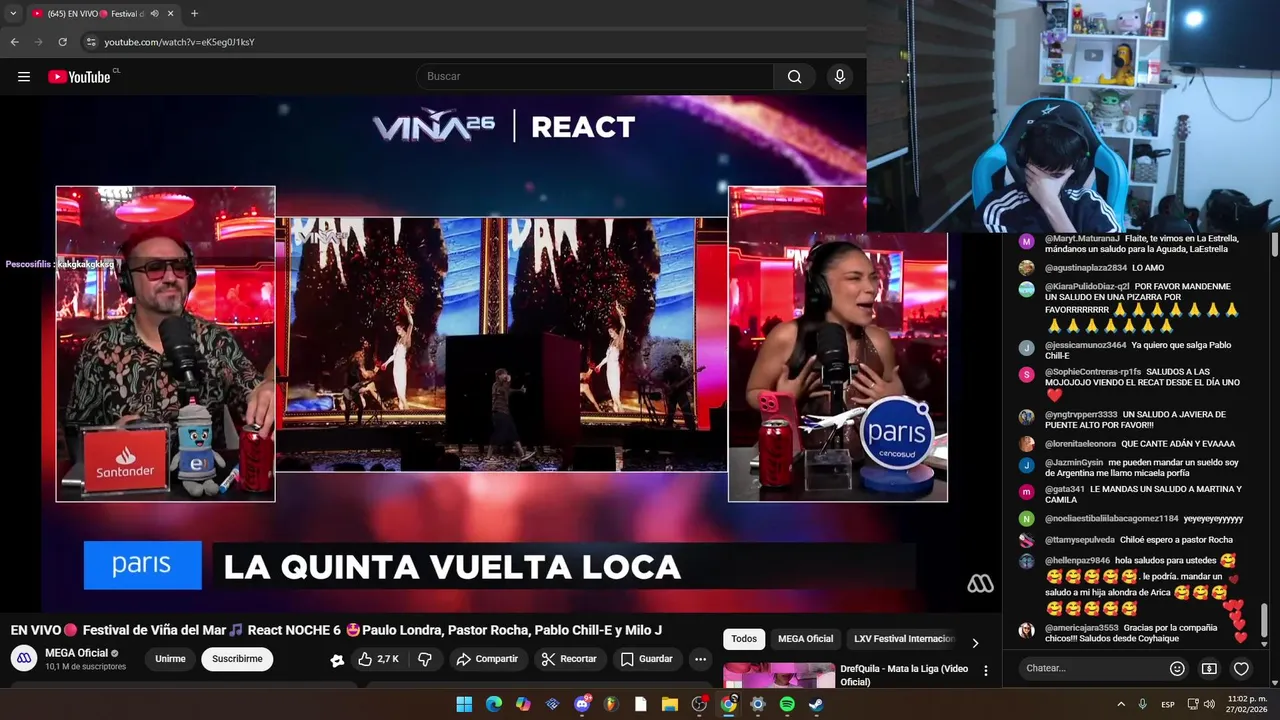Image resolution: width=1280 pixels, height=720 pixels.
Task: Click the thanks sparkle icon beside like
Action: coord(337,660)
